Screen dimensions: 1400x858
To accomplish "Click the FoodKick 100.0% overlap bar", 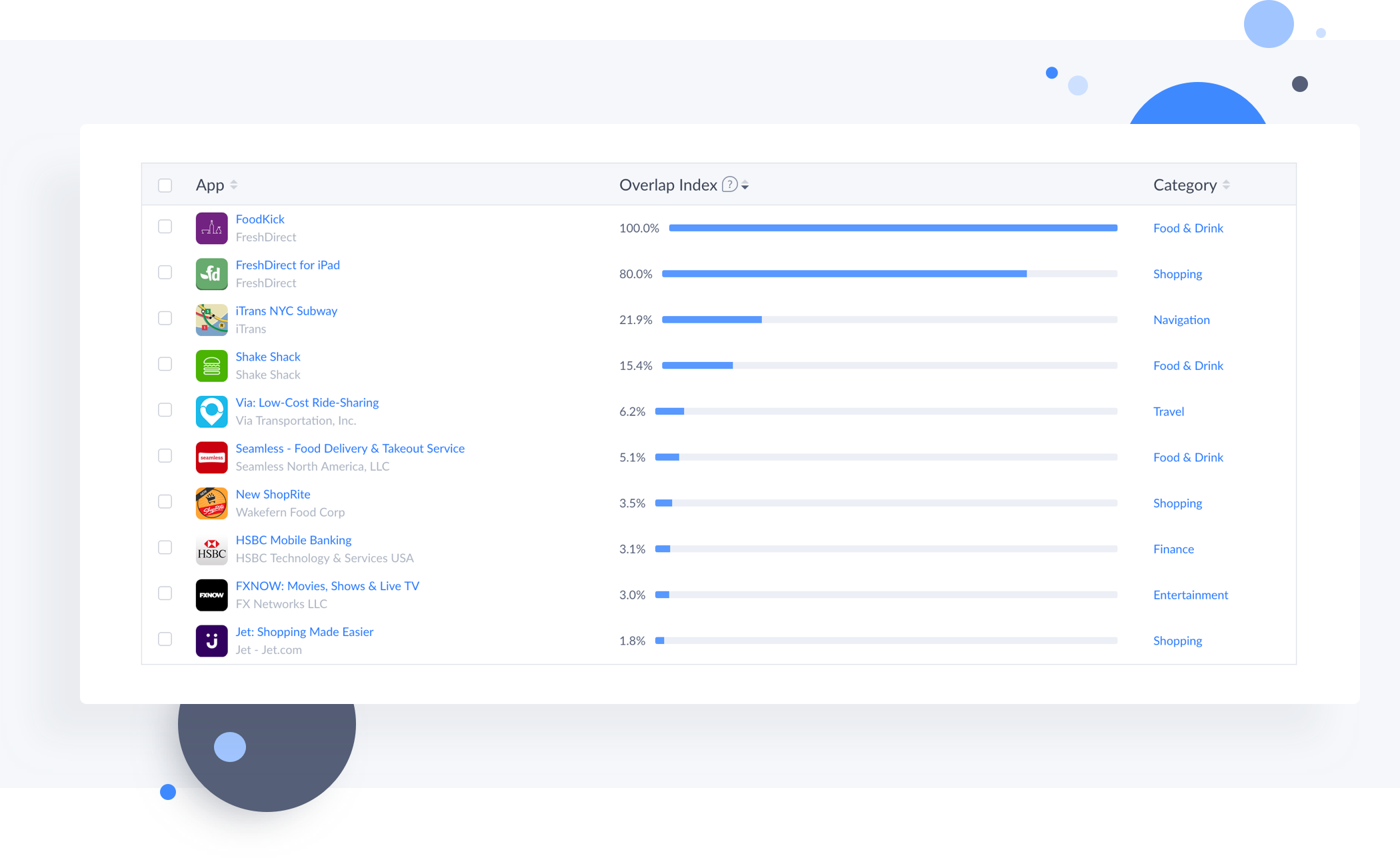I will (x=893, y=228).
